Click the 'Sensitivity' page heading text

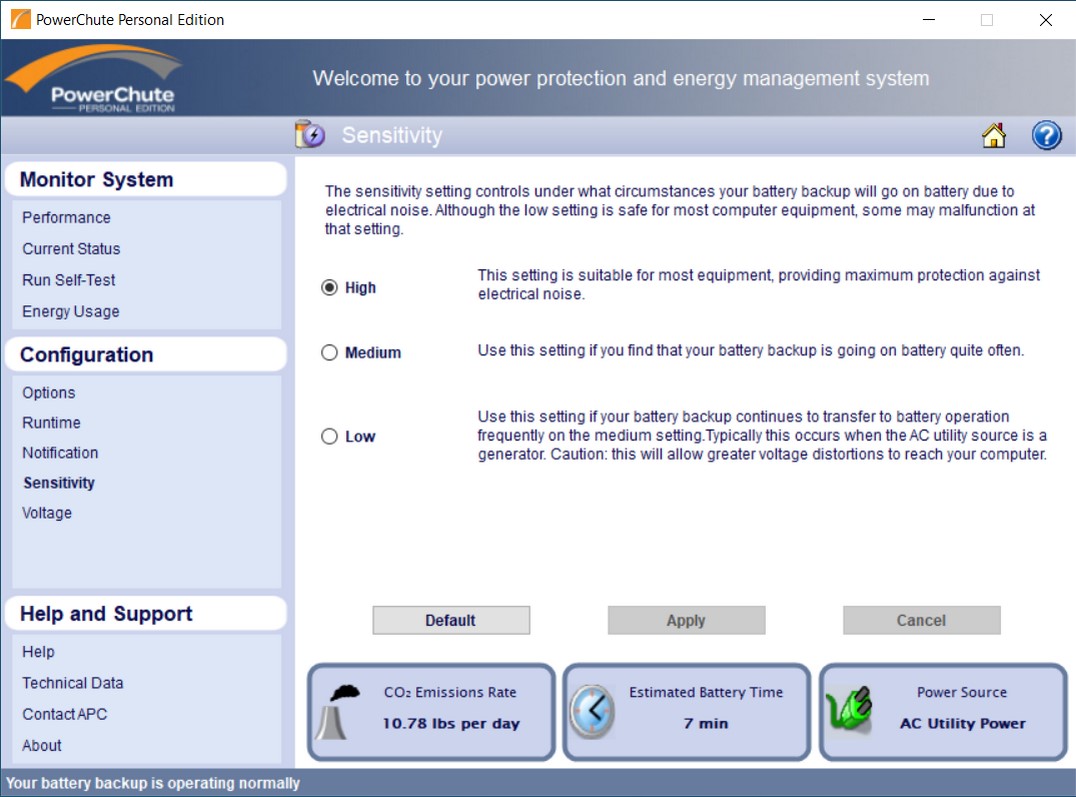click(393, 135)
